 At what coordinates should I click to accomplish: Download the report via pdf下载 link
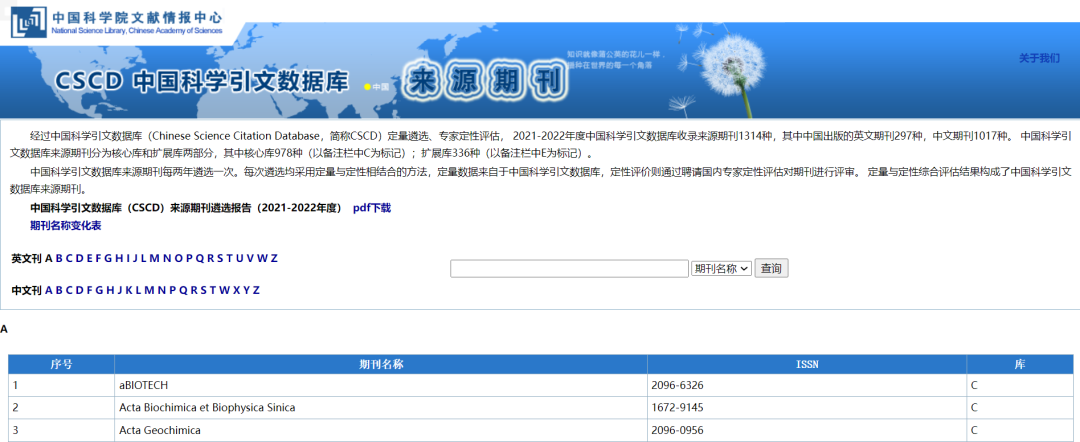(372, 208)
